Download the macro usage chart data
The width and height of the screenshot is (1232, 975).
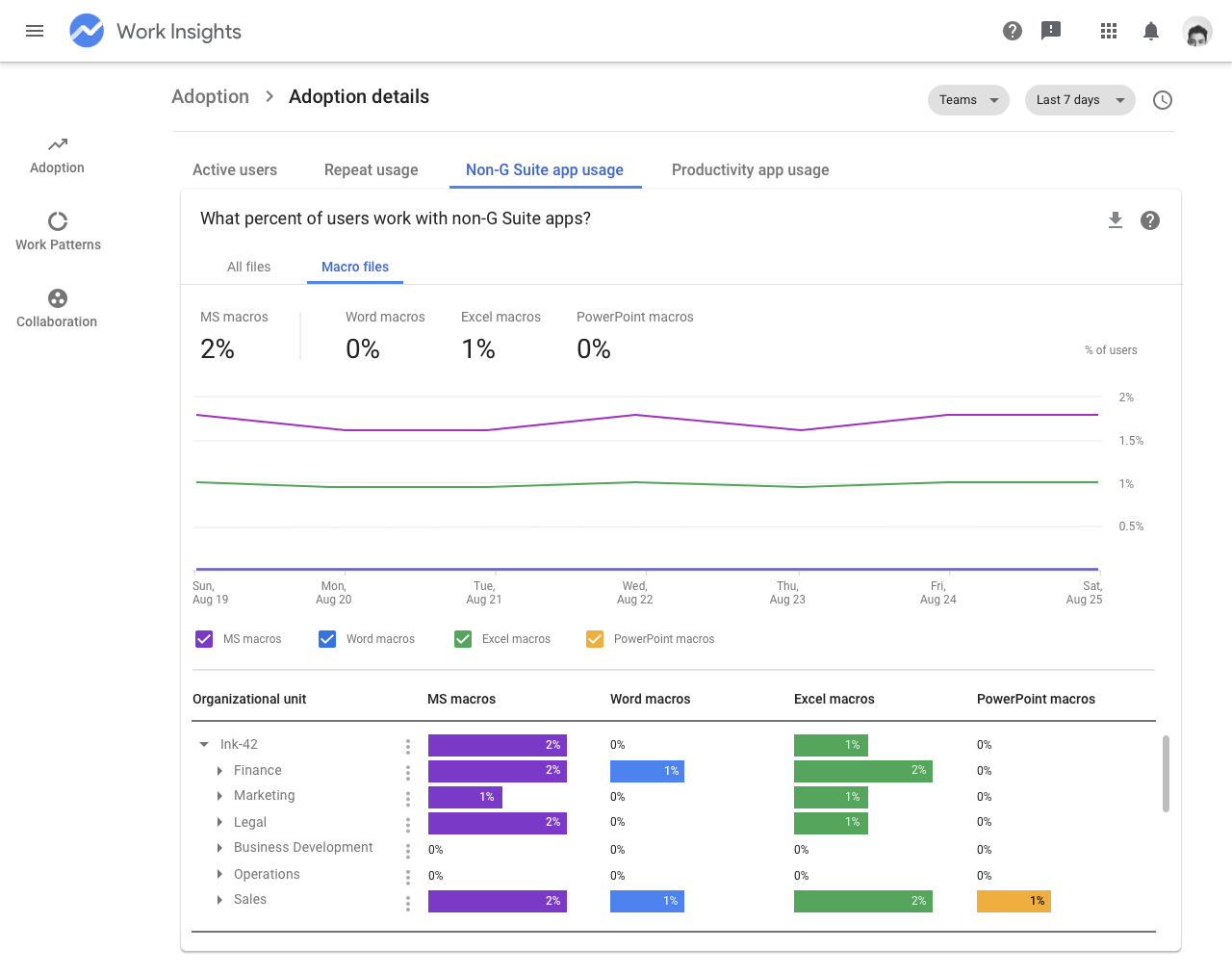coord(1115,220)
